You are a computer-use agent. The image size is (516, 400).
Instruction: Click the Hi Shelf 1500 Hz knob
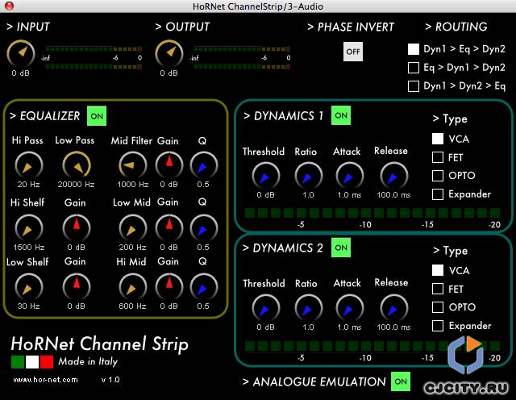pos(29,228)
